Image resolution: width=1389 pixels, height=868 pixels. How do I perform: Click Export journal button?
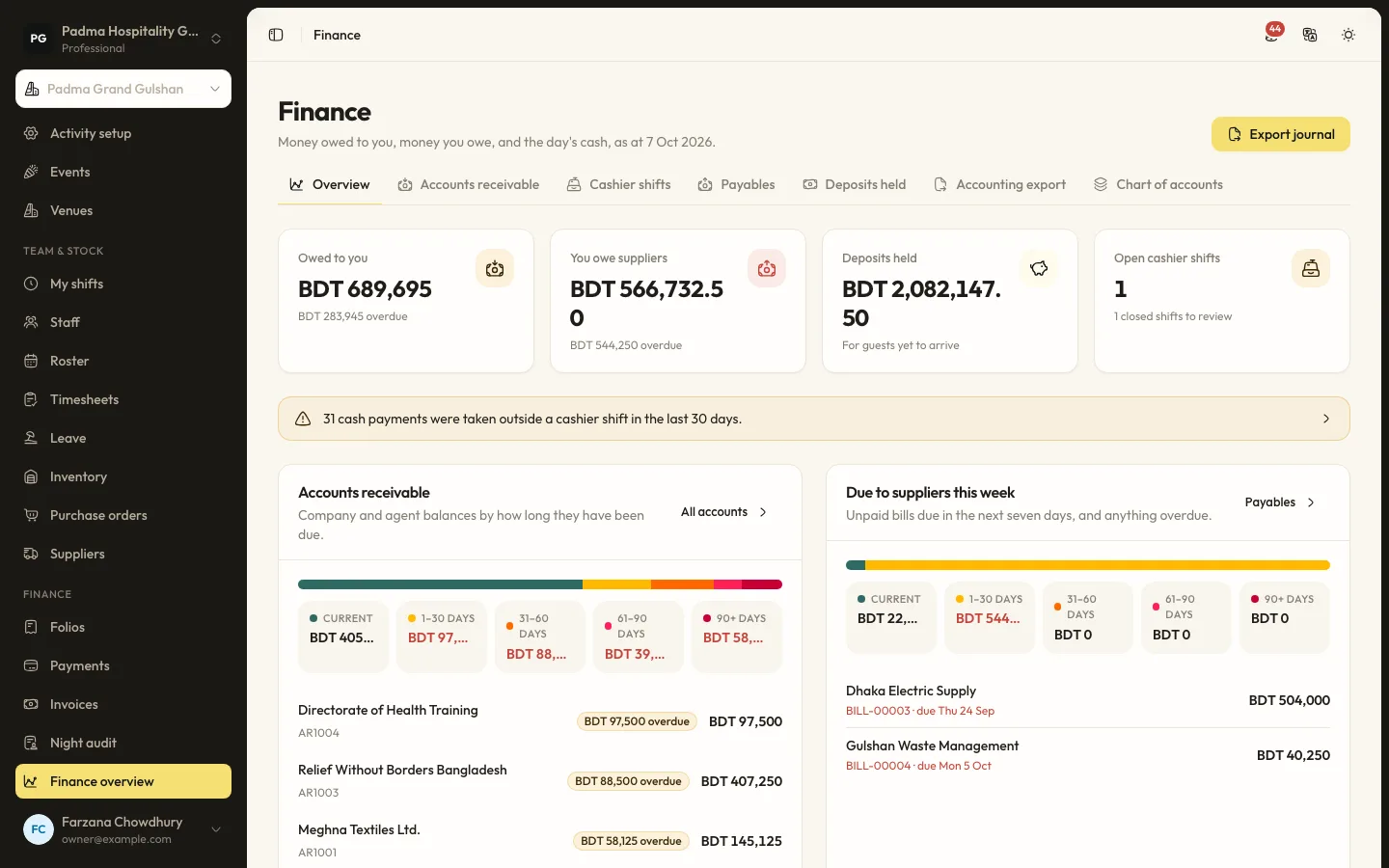coord(1280,134)
